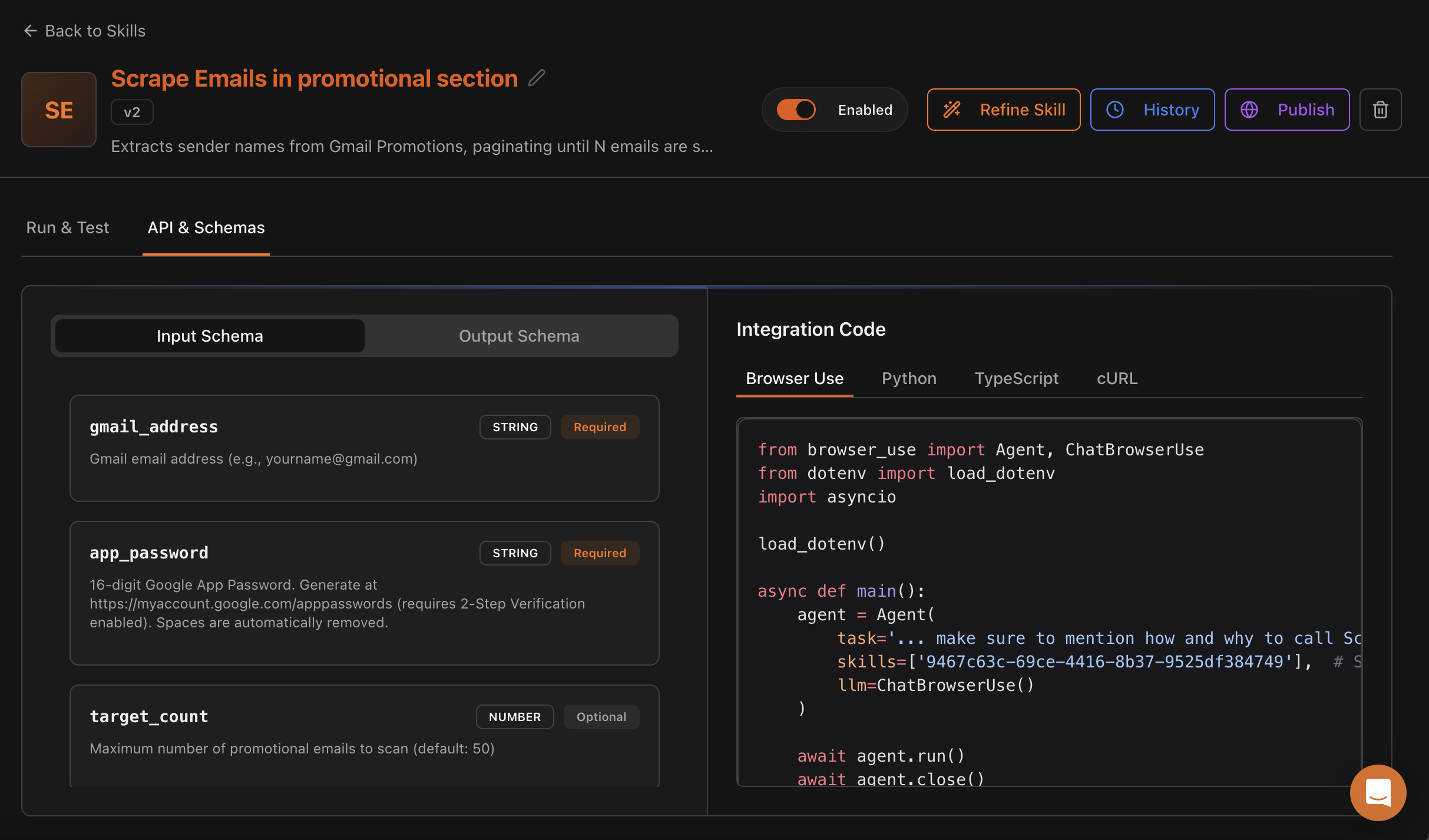Click the trash delete skill icon
This screenshot has height=840, width=1429.
[x=1380, y=110]
